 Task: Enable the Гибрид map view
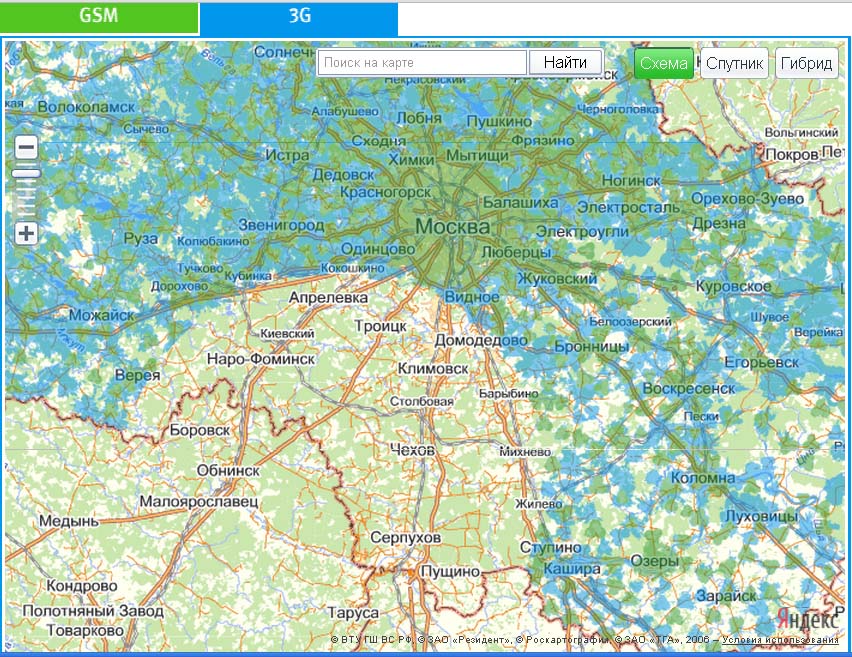807,63
